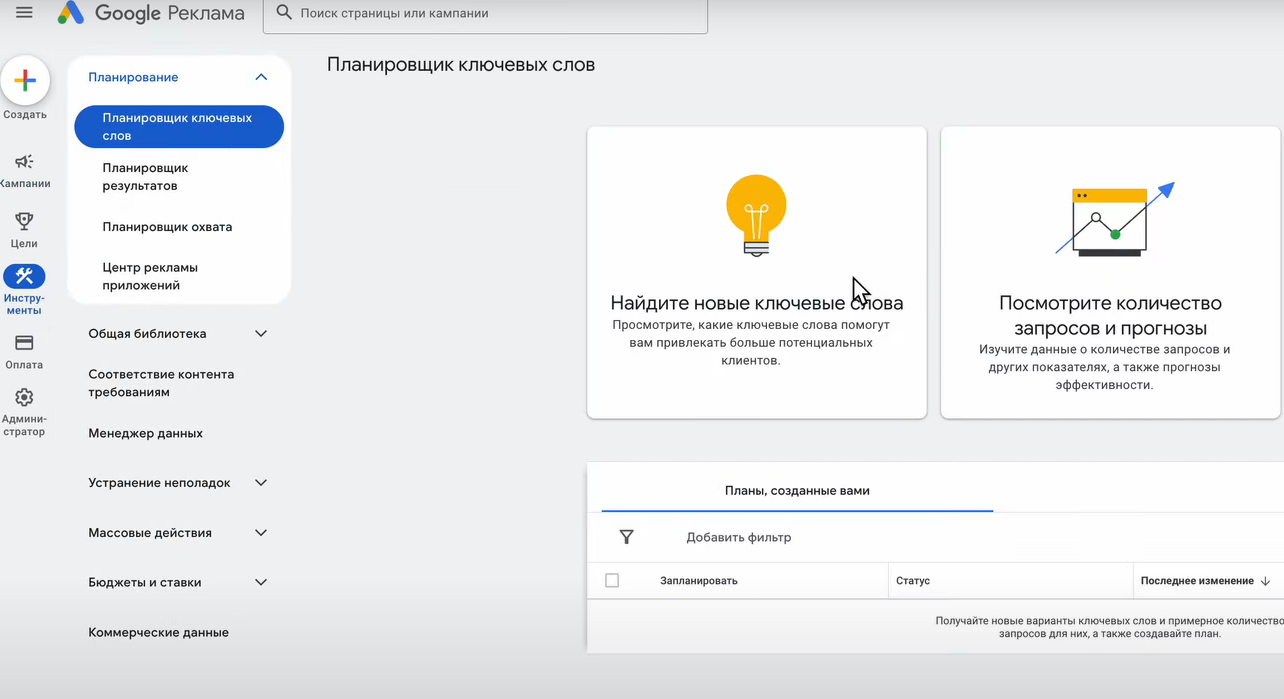The height and width of the screenshot is (699, 1284).
Task: Switch to the Планы, созданные вами tab
Action: (x=797, y=490)
